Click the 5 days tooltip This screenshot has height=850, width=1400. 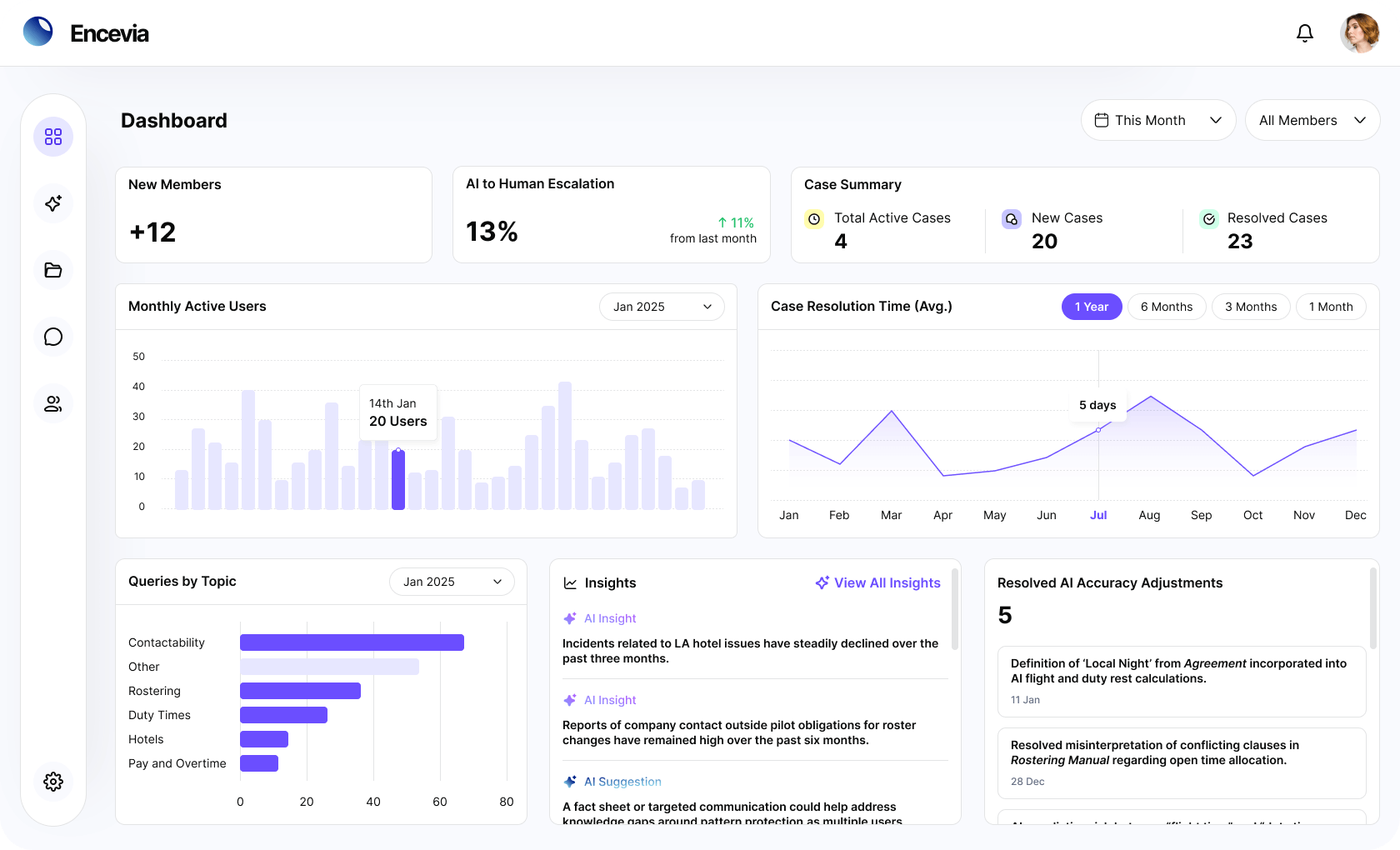(1097, 405)
